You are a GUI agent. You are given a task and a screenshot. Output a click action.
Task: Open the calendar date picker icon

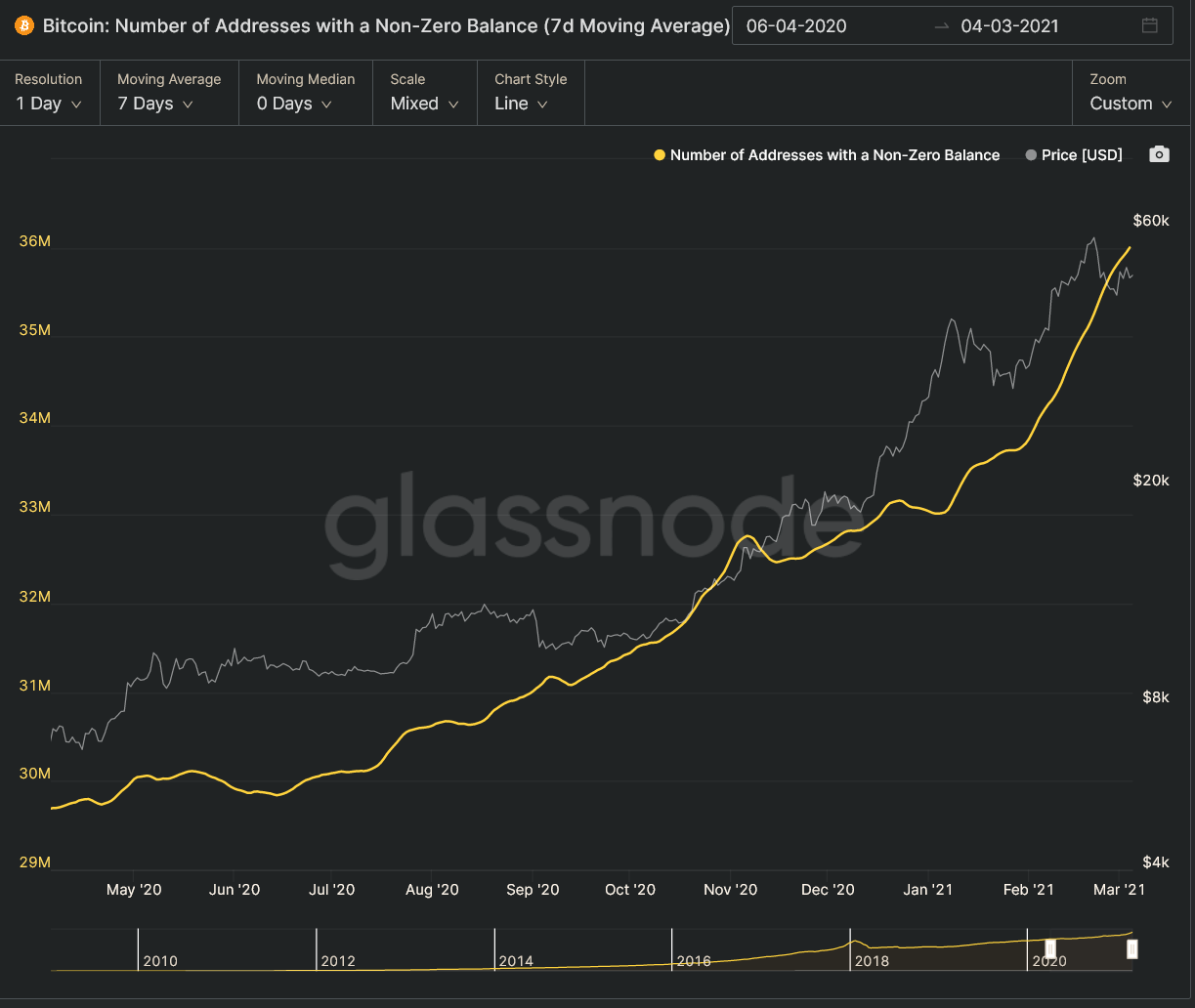[1150, 25]
